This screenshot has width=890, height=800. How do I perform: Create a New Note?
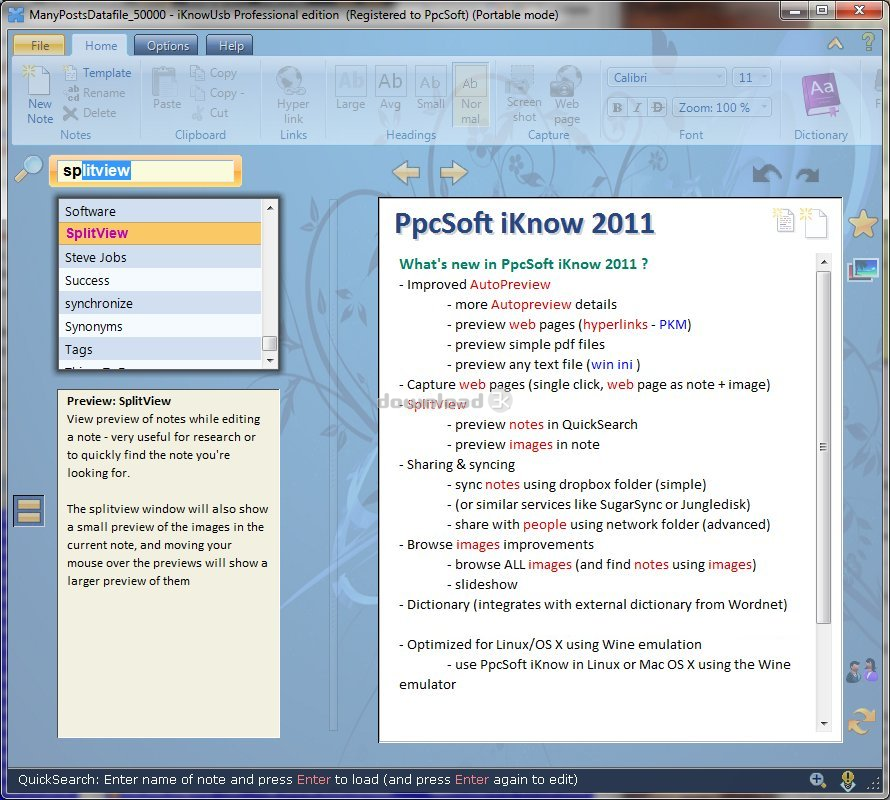[x=39, y=94]
